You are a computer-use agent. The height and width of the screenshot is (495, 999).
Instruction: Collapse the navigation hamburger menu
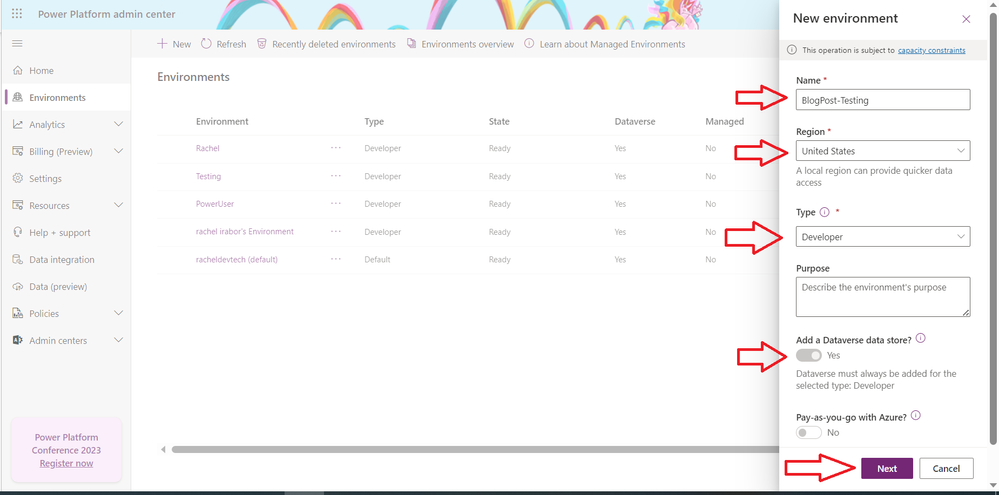coord(17,43)
